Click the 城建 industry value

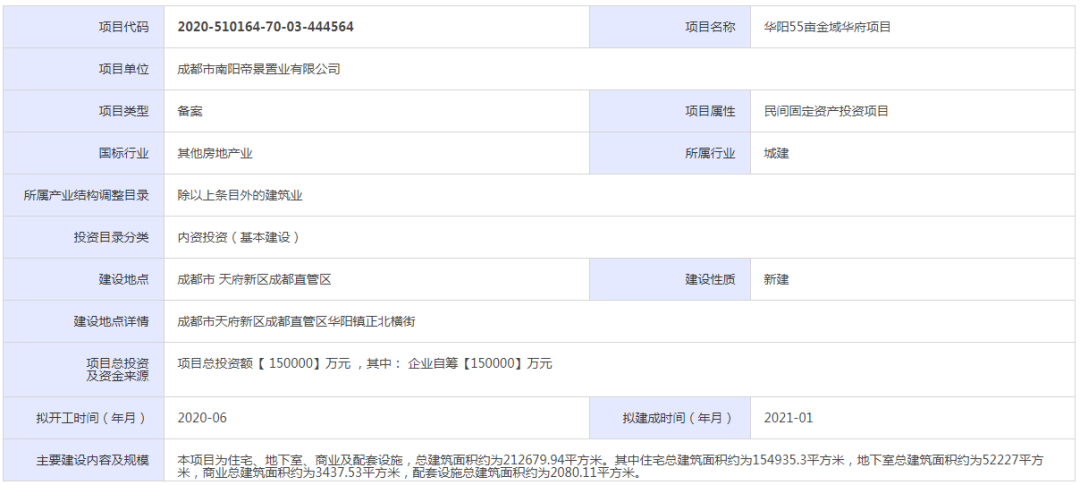point(776,153)
